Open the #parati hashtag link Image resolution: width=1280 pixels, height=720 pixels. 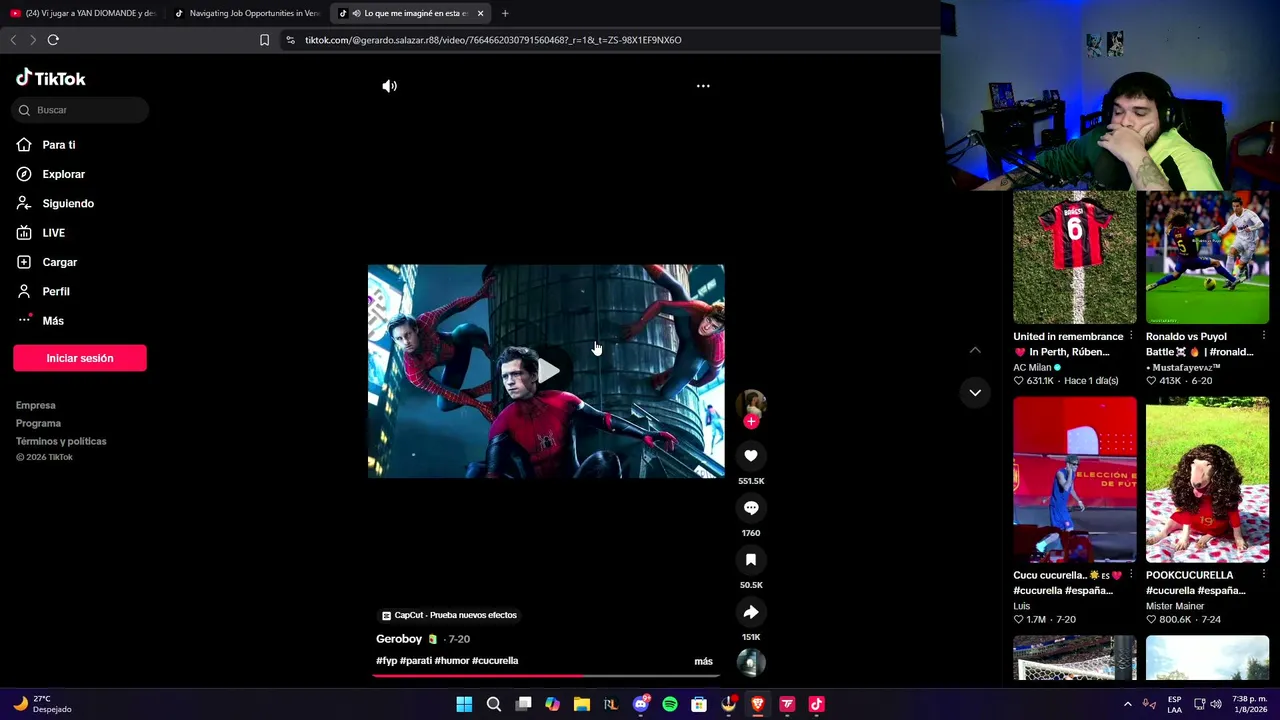click(416, 661)
